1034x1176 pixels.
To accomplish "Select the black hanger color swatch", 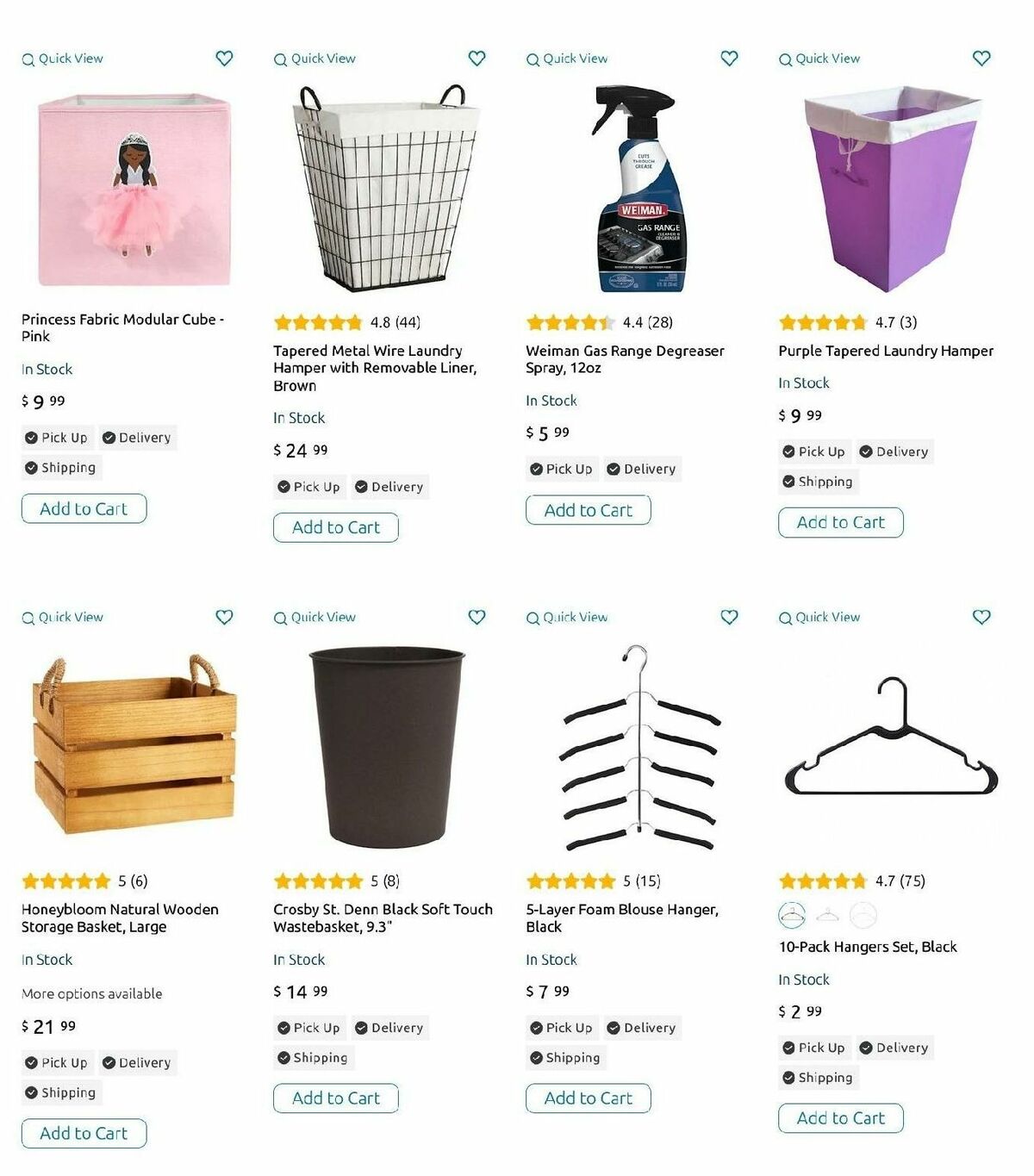I will pyautogui.click(x=792, y=915).
